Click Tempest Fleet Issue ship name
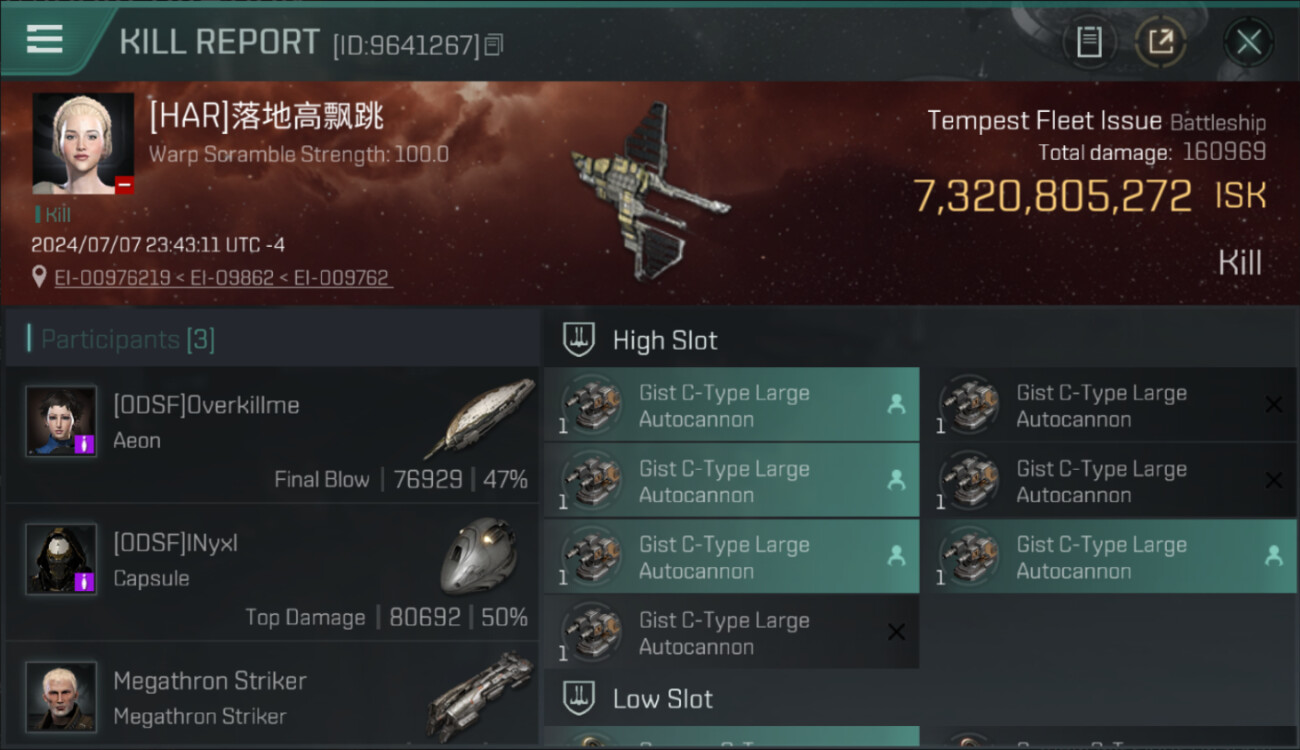 click(1044, 121)
